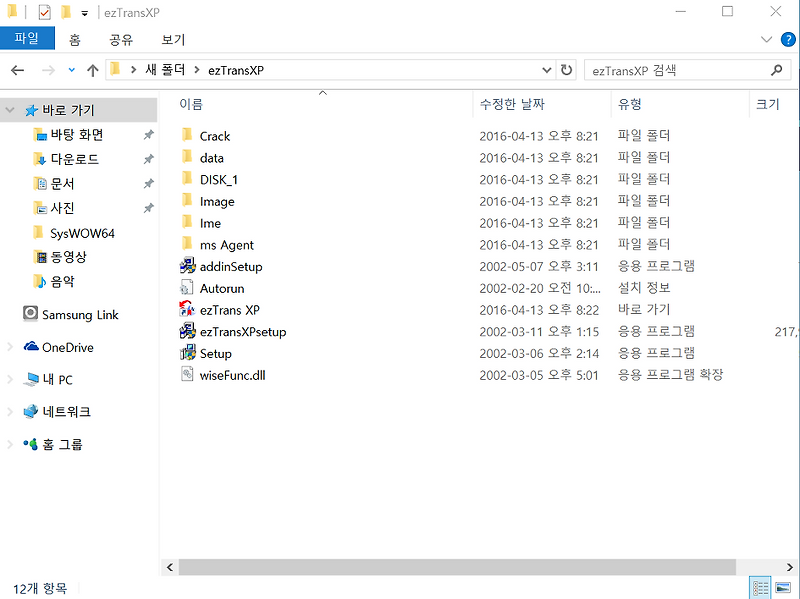Screen dimensions: 800x599
Task: Expand the 내 PC tree node
Action: [10, 379]
